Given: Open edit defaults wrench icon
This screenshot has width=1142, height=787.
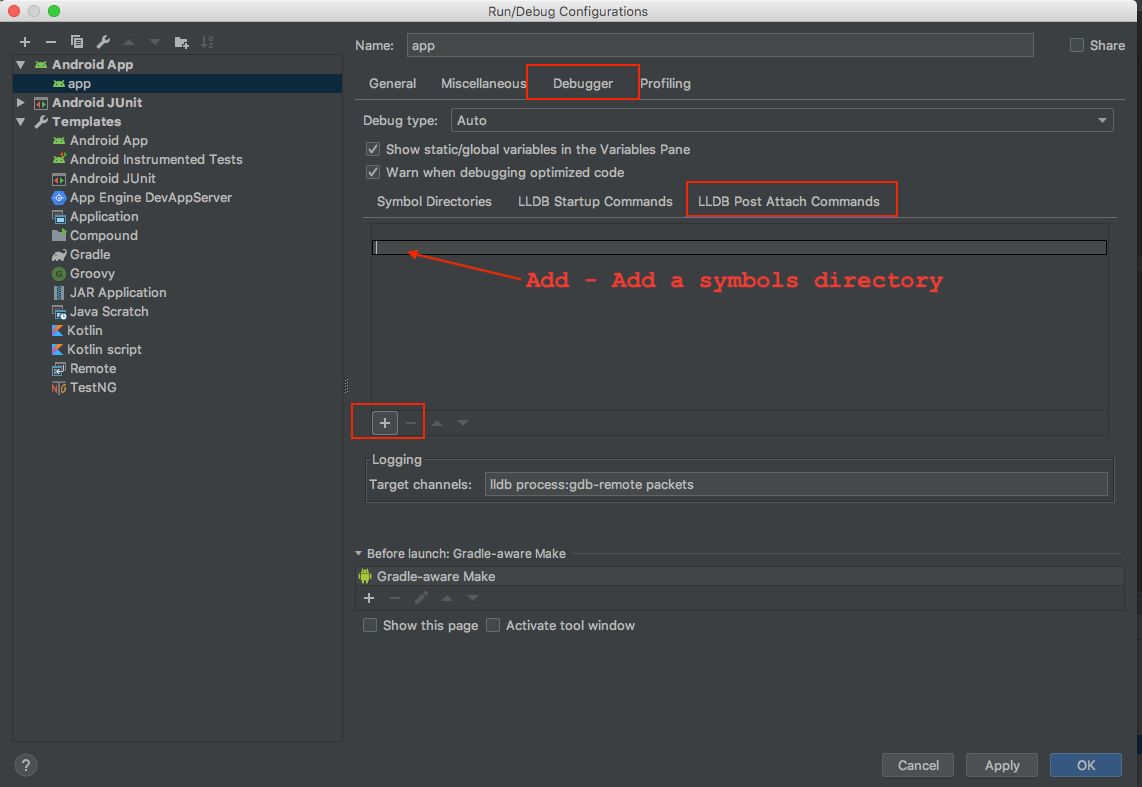Looking at the screenshot, I should (103, 42).
